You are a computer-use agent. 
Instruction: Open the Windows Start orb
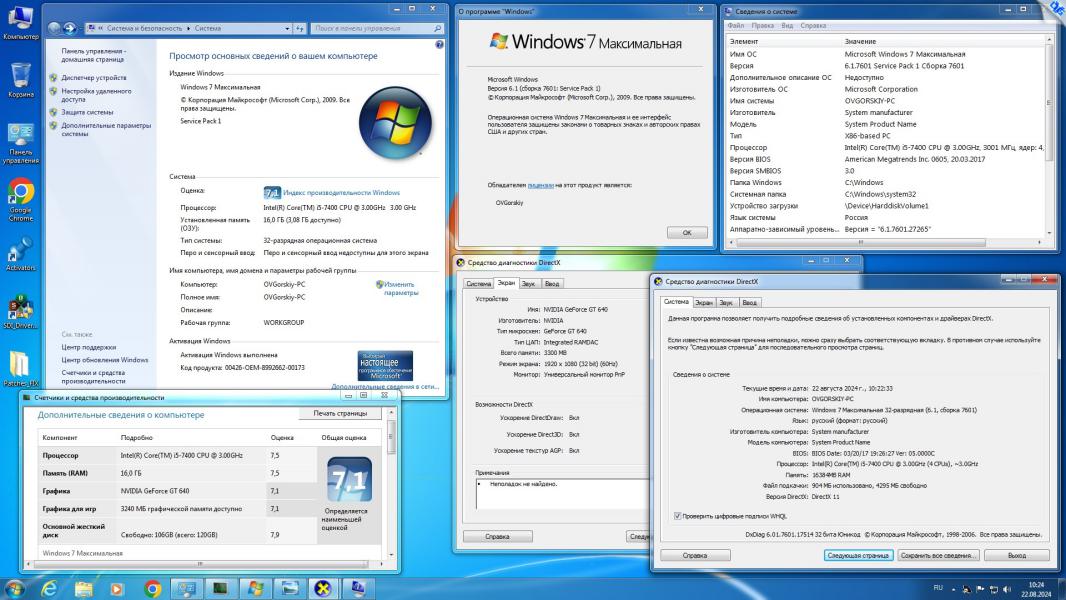point(15,588)
